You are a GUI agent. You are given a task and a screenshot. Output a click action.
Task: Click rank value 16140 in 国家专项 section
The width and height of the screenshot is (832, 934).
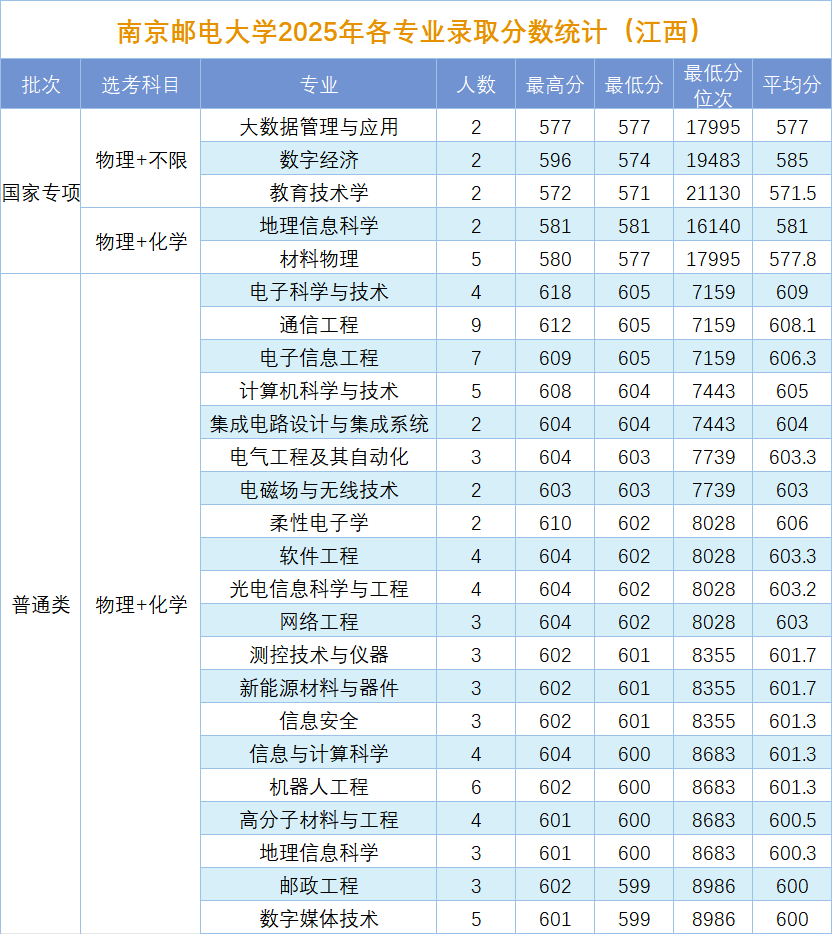(x=713, y=226)
